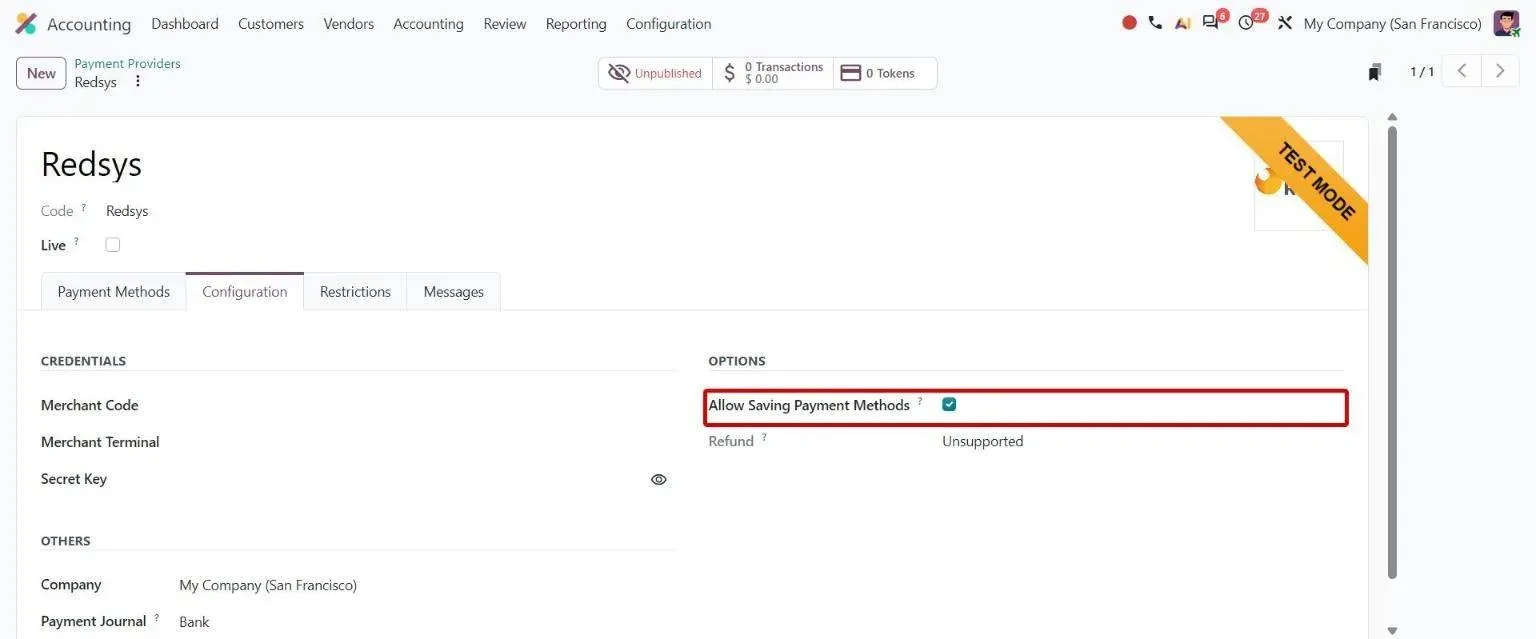This screenshot has height=639, width=1536.
Task: Click the 1 / 1 pager counter
Action: 1422,71
